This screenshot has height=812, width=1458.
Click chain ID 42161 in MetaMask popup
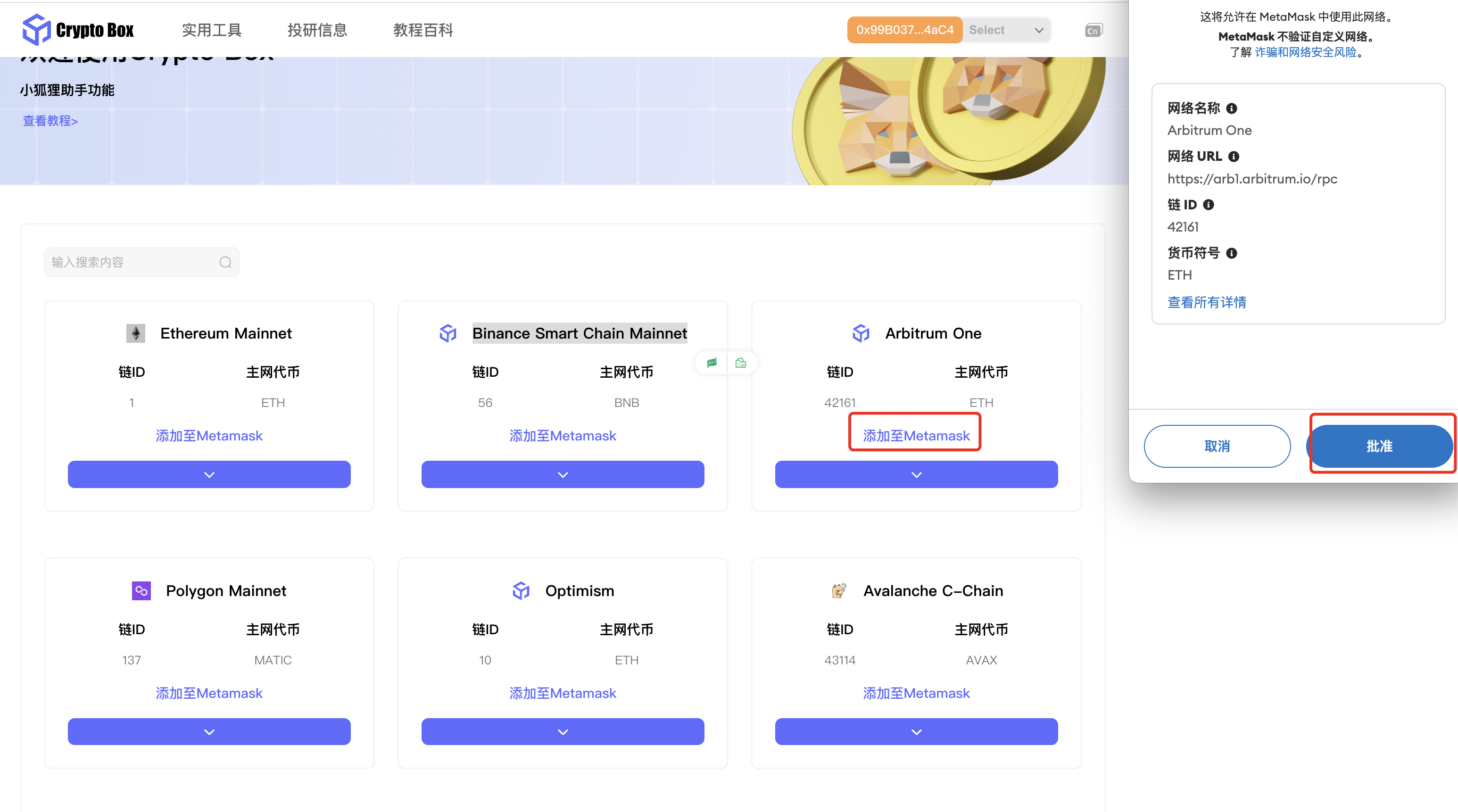(1182, 227)
